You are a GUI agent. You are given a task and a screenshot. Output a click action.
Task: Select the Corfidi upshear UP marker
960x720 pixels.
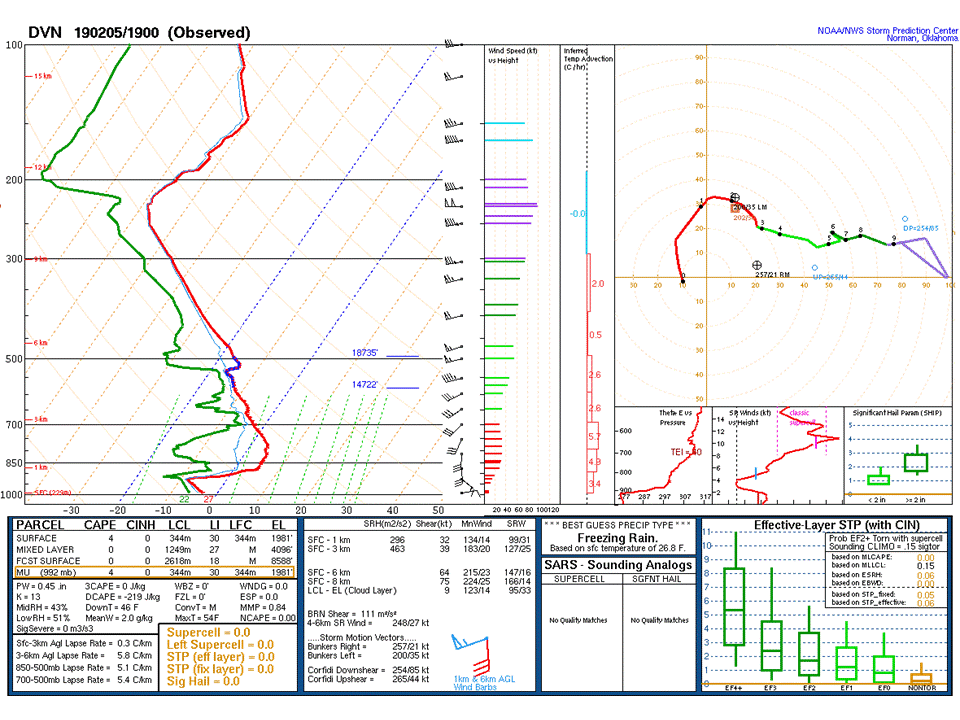[x=815, y=268]
